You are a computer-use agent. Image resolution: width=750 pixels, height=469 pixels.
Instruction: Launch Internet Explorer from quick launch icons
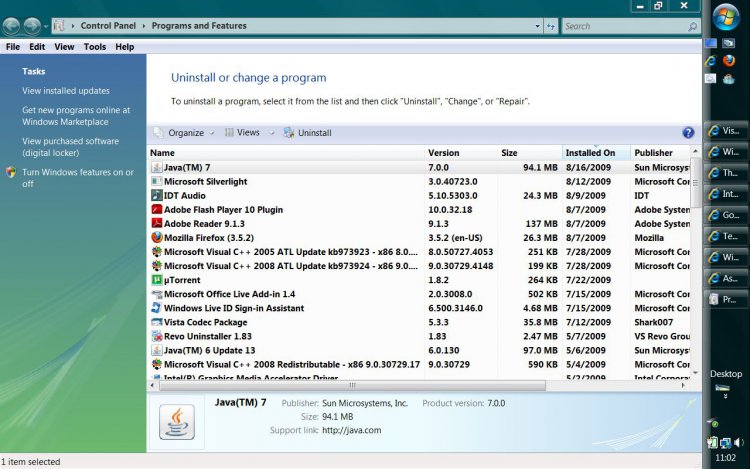[711, 61]
